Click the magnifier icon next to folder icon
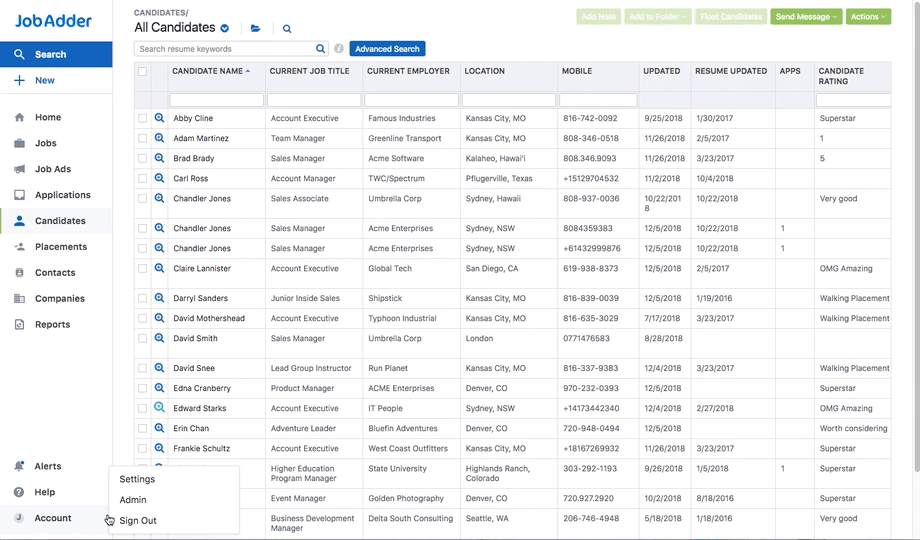This screenshot has width=920, height=540. point(287,29)
